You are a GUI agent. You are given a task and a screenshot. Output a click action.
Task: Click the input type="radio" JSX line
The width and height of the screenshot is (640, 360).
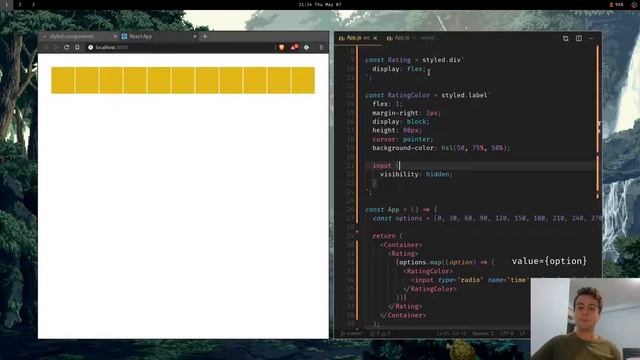(469, 280)
